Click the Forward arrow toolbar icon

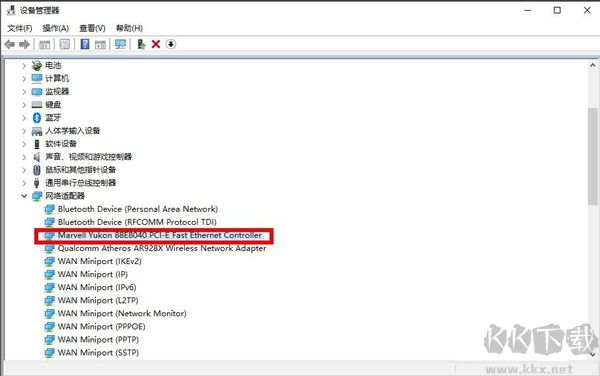pyautogui.click(x=24, y=44)
